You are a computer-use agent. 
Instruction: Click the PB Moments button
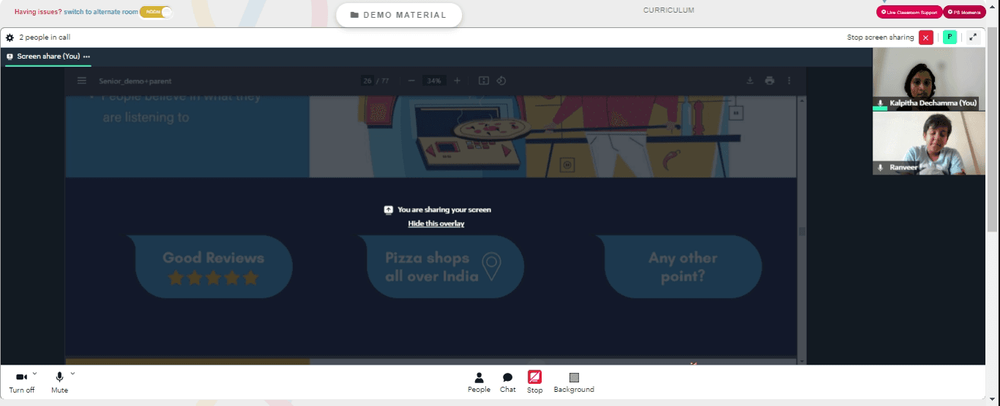tap(964, 12)
